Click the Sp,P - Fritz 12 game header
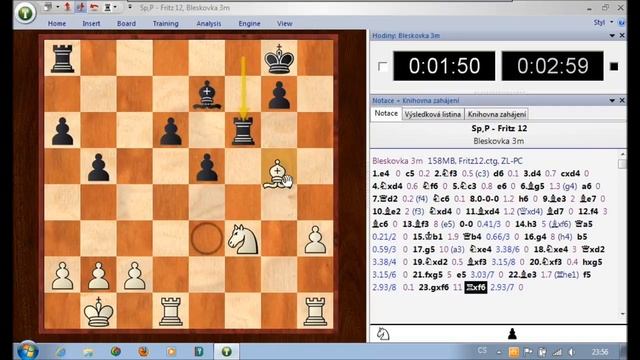640x360 pixels. [x=499, y=128]
